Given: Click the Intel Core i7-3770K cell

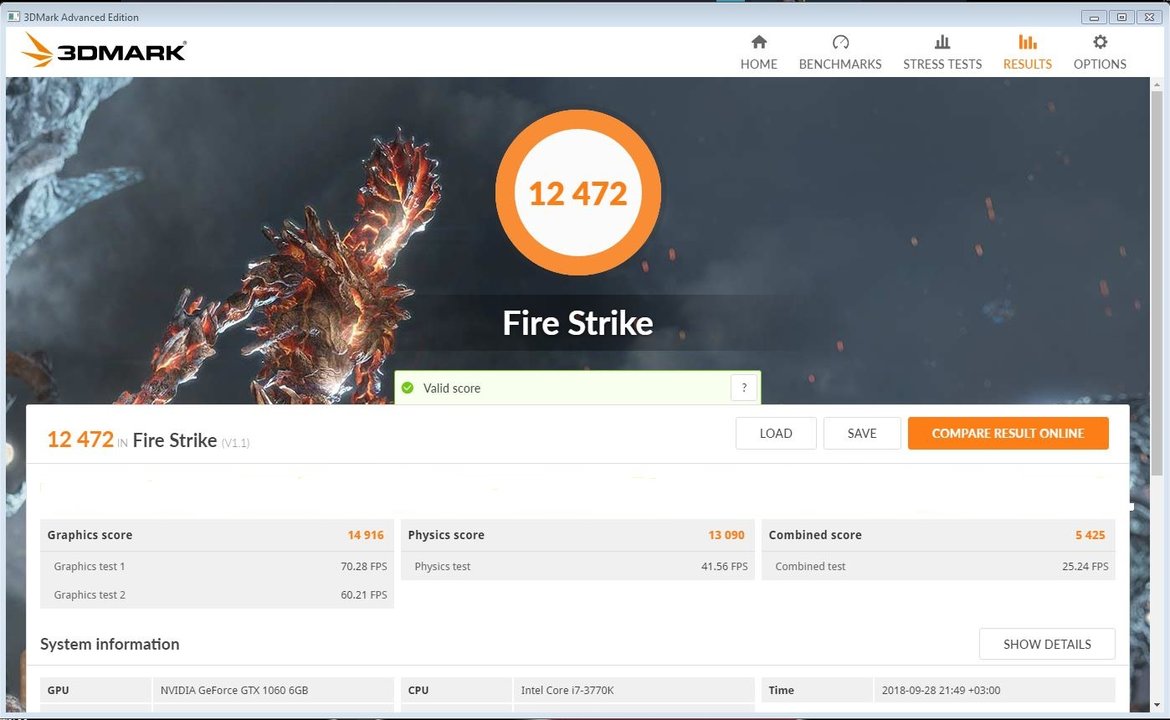Looking at the screenshot, I should point(634,690).
